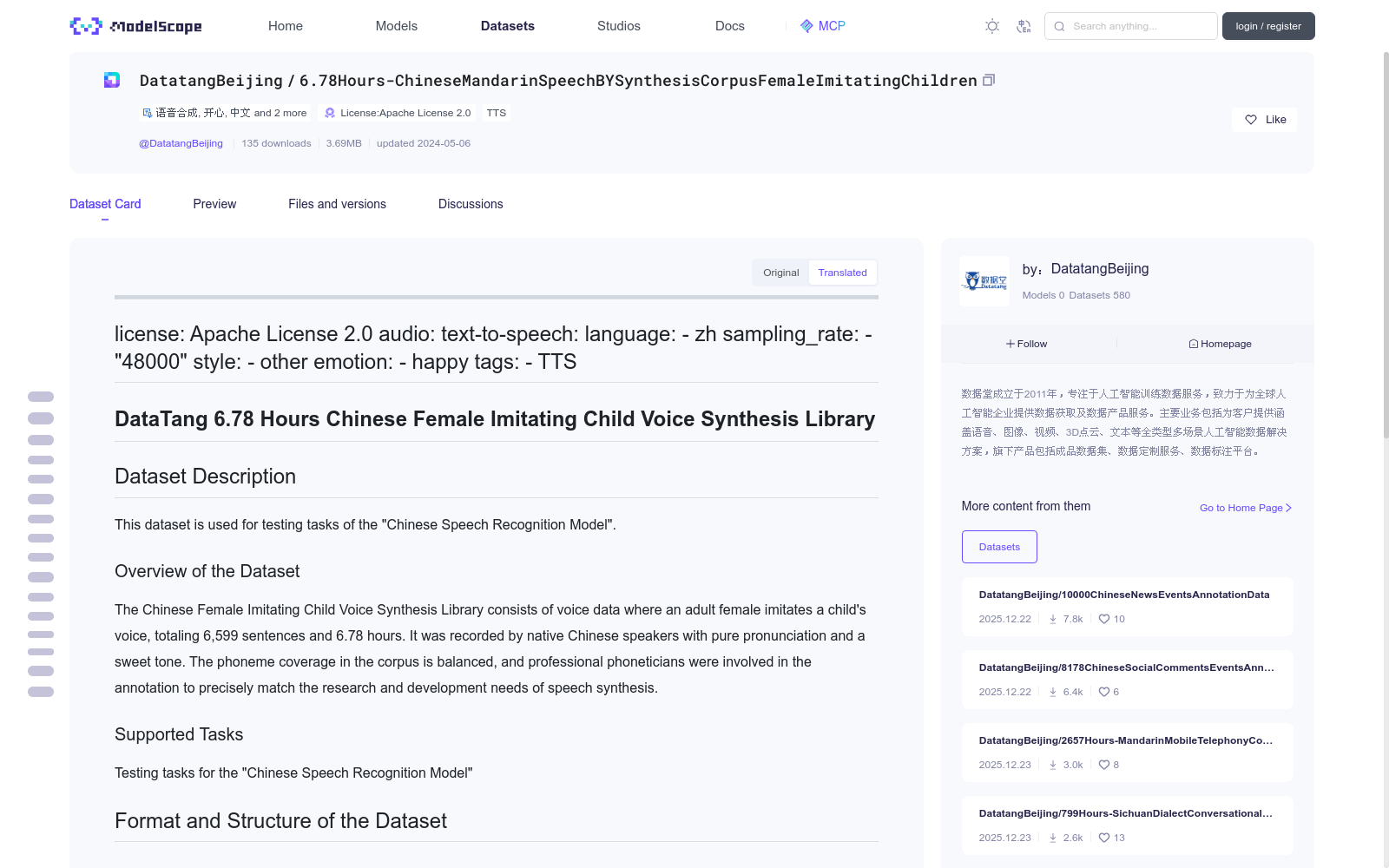Click the heart icon next to 13
The image size is (1389, 868).
click(1104, 838)
